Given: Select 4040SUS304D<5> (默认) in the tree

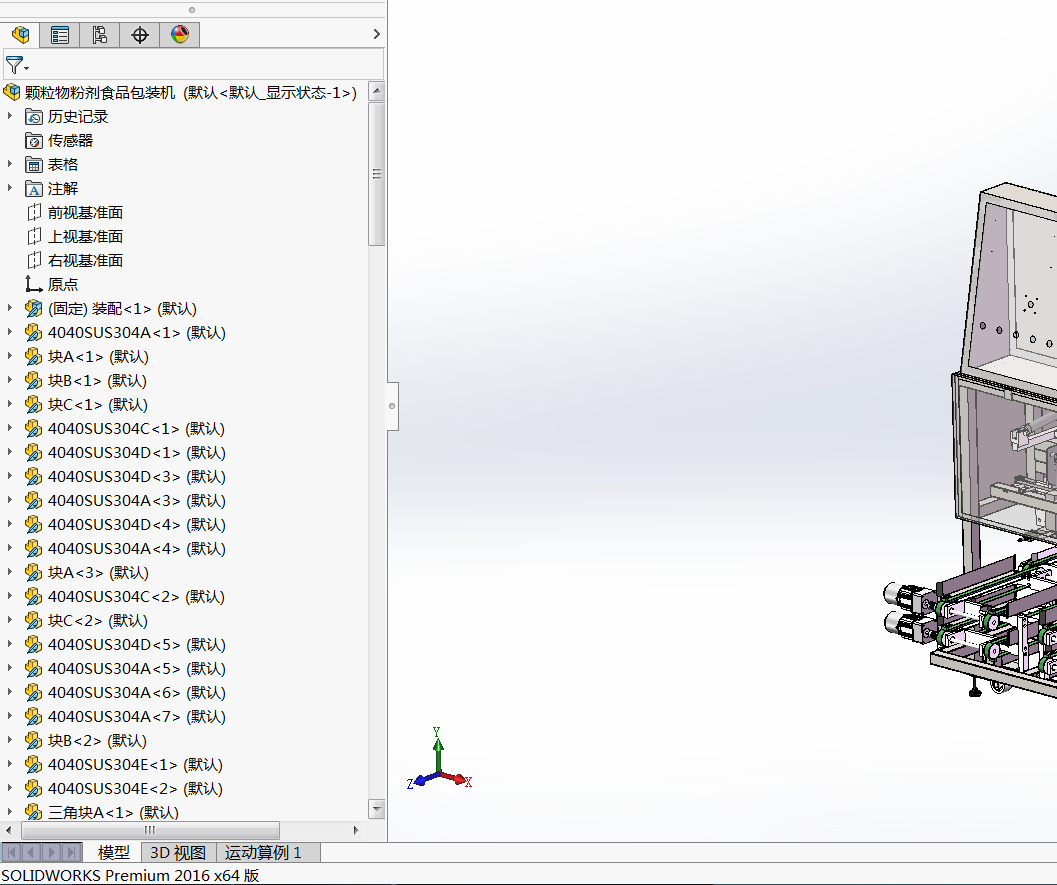Looking at the screenshot, I should 137,645.
